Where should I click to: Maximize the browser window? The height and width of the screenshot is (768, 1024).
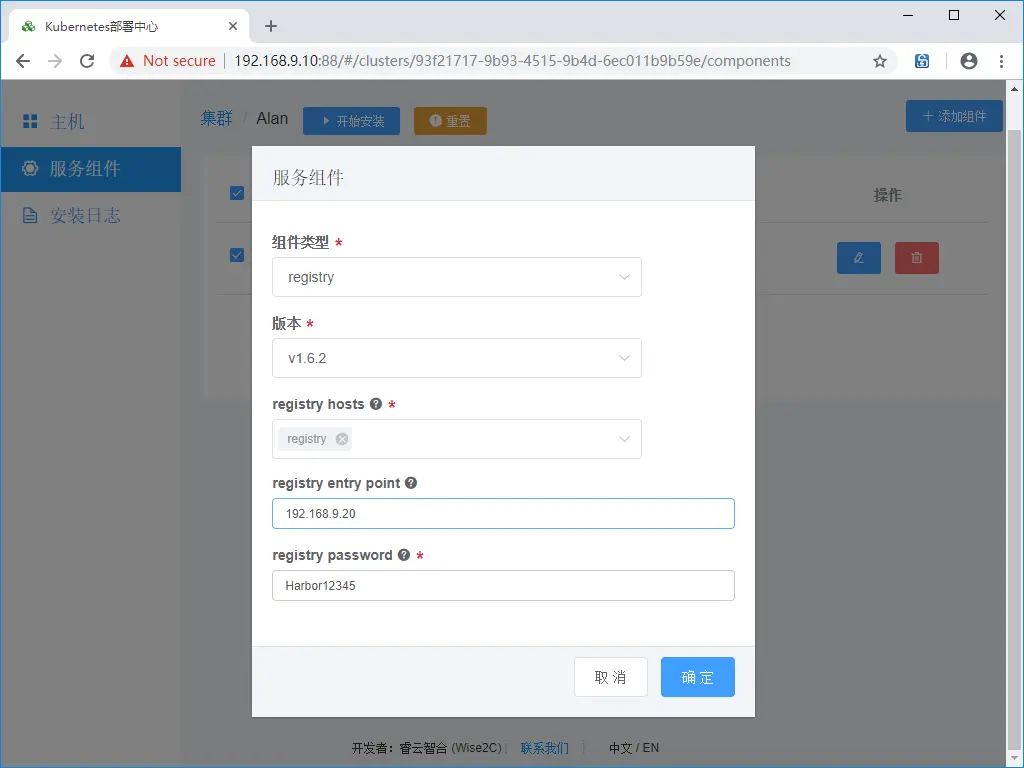coord(953,15)
